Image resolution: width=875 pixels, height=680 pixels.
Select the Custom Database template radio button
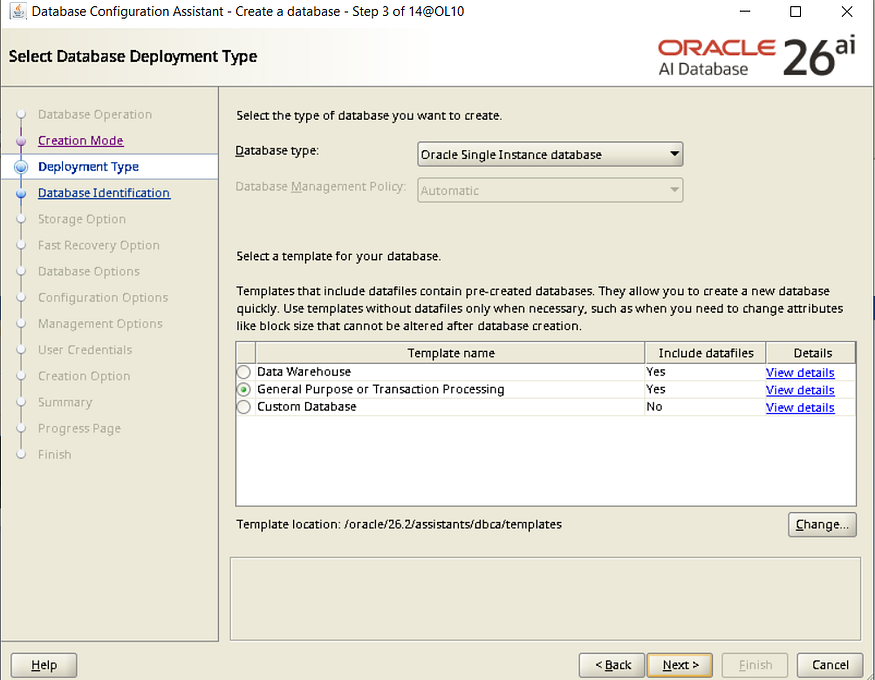click(x=244, y=407)
